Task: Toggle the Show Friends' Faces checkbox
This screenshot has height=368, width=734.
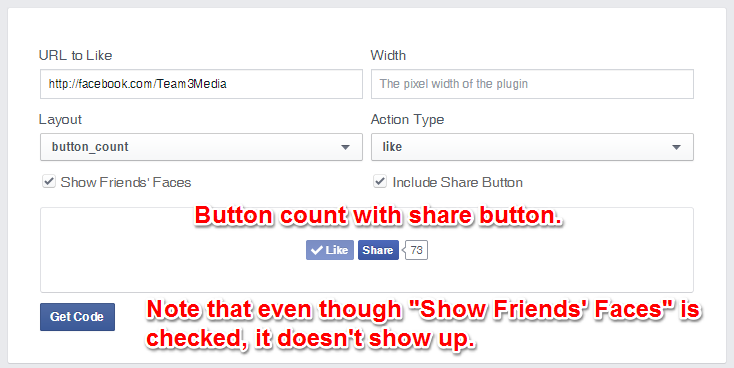Action: pos(49,181)
